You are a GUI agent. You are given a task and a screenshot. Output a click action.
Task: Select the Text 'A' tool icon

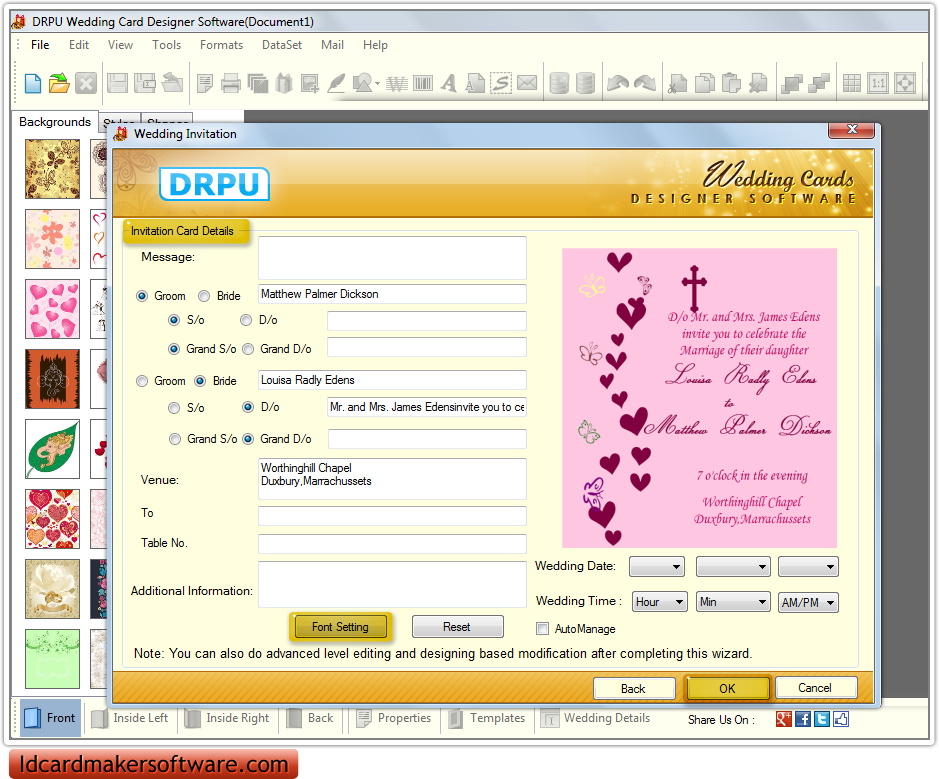pos(449,83)
